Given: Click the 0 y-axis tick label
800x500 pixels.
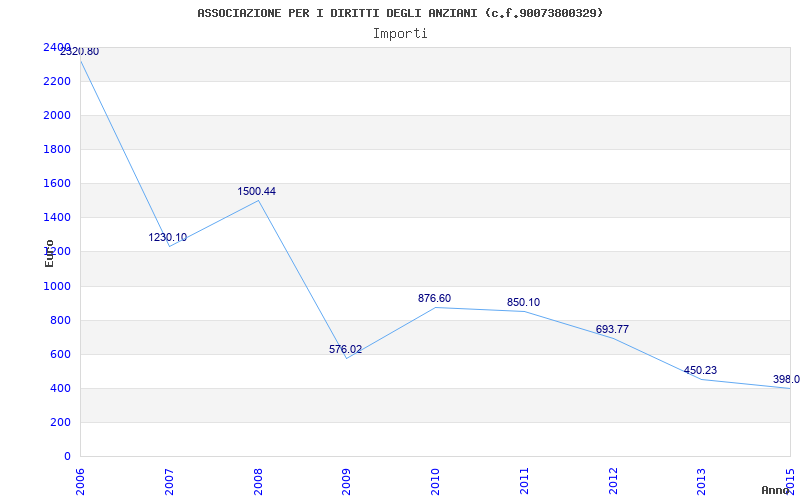Looking at the screenshot, I should (x=67, y=457).
